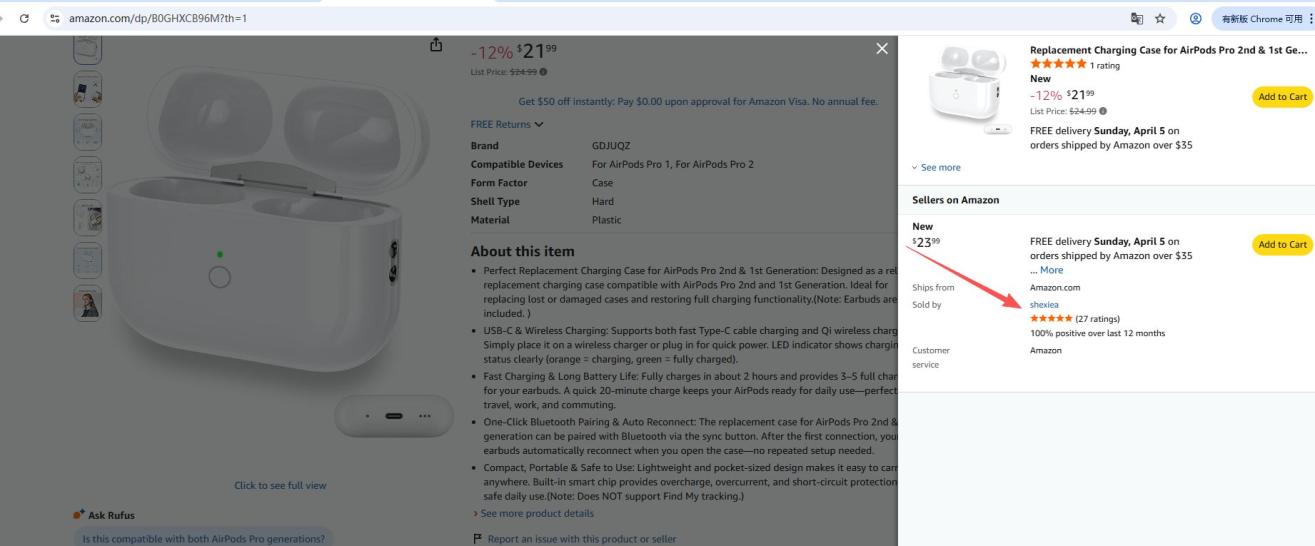Close the seller offers side panel

click(881, 49)
